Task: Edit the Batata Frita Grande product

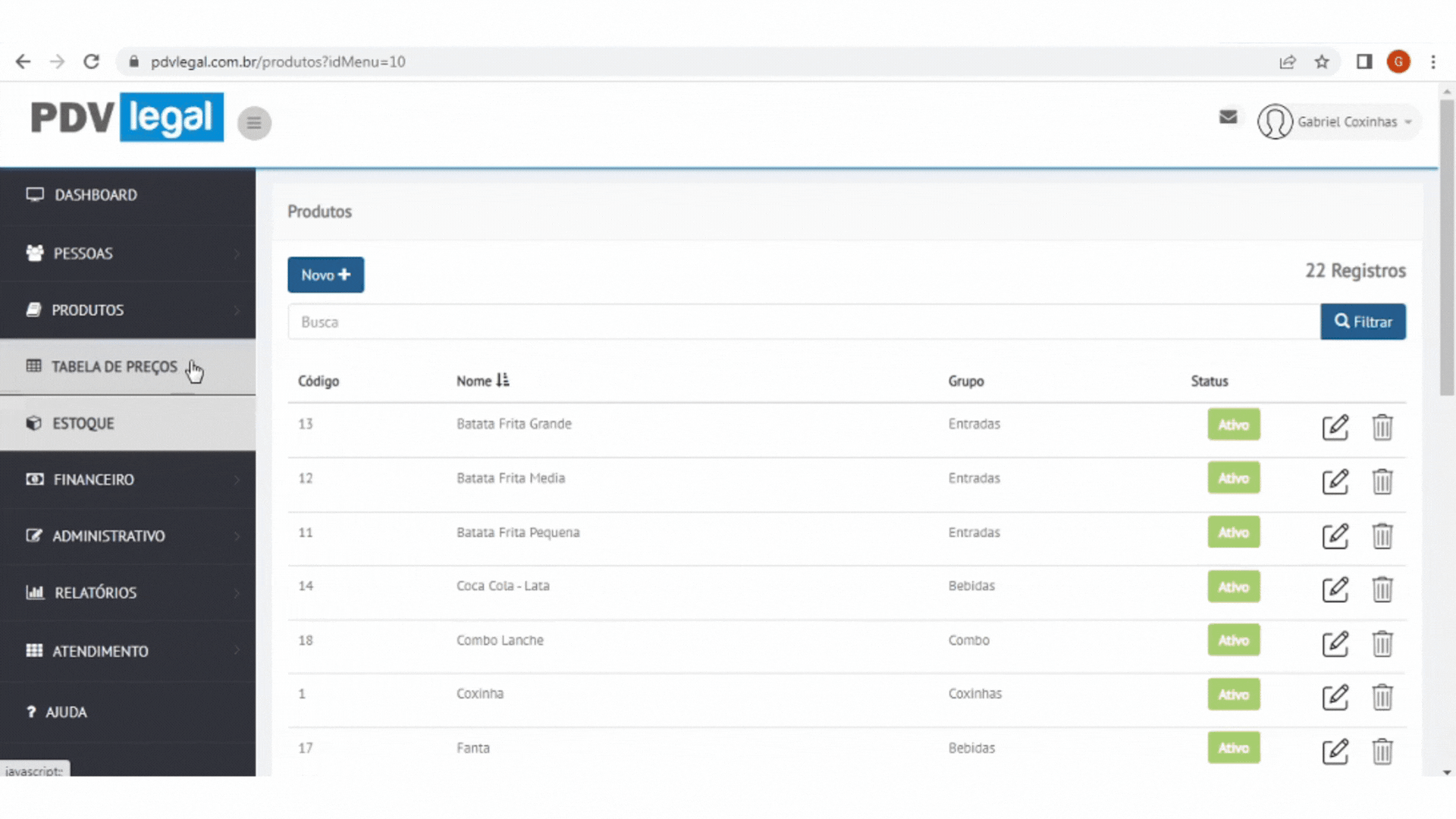Action: click(x=1335, y=427)
